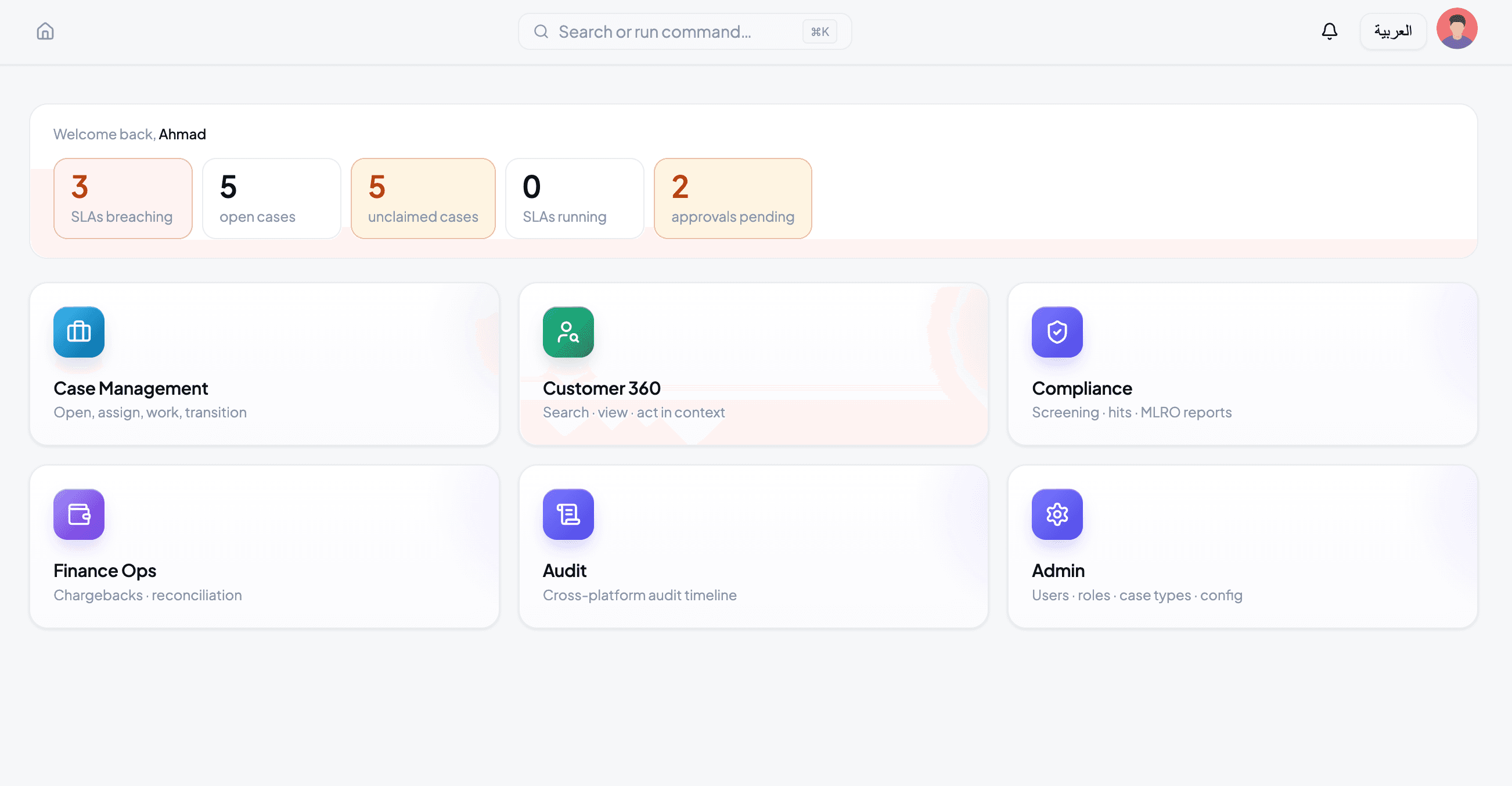
Task: Click the Customer 360 person-search icon
Action: pyautogui.click(x=568, y=331)
